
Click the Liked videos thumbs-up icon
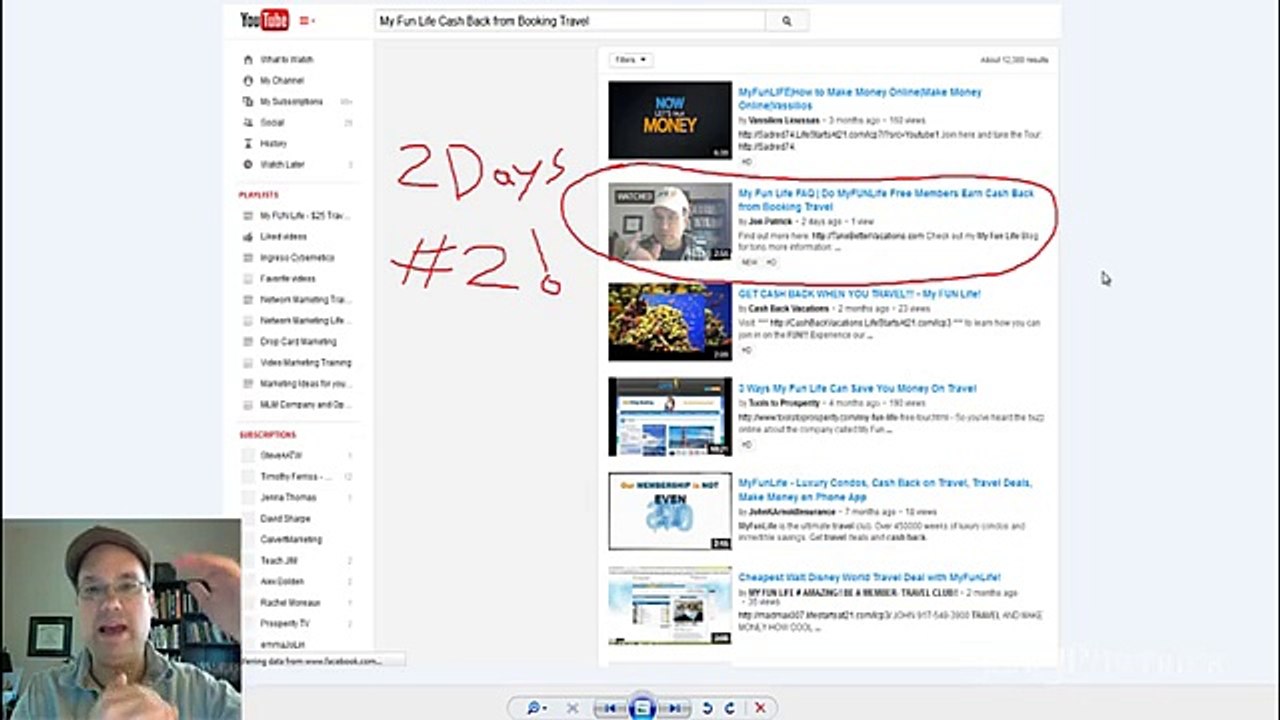click(x=248, y=237)
